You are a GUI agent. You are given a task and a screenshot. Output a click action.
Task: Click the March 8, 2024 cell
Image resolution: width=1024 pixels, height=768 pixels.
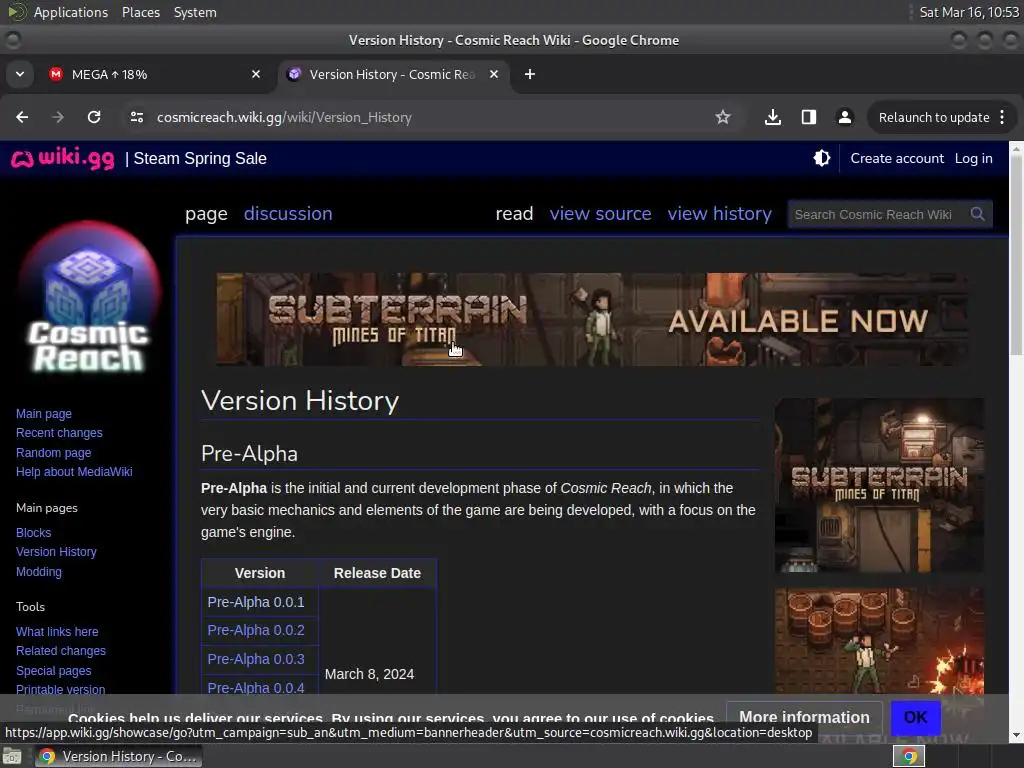[370, 674]
